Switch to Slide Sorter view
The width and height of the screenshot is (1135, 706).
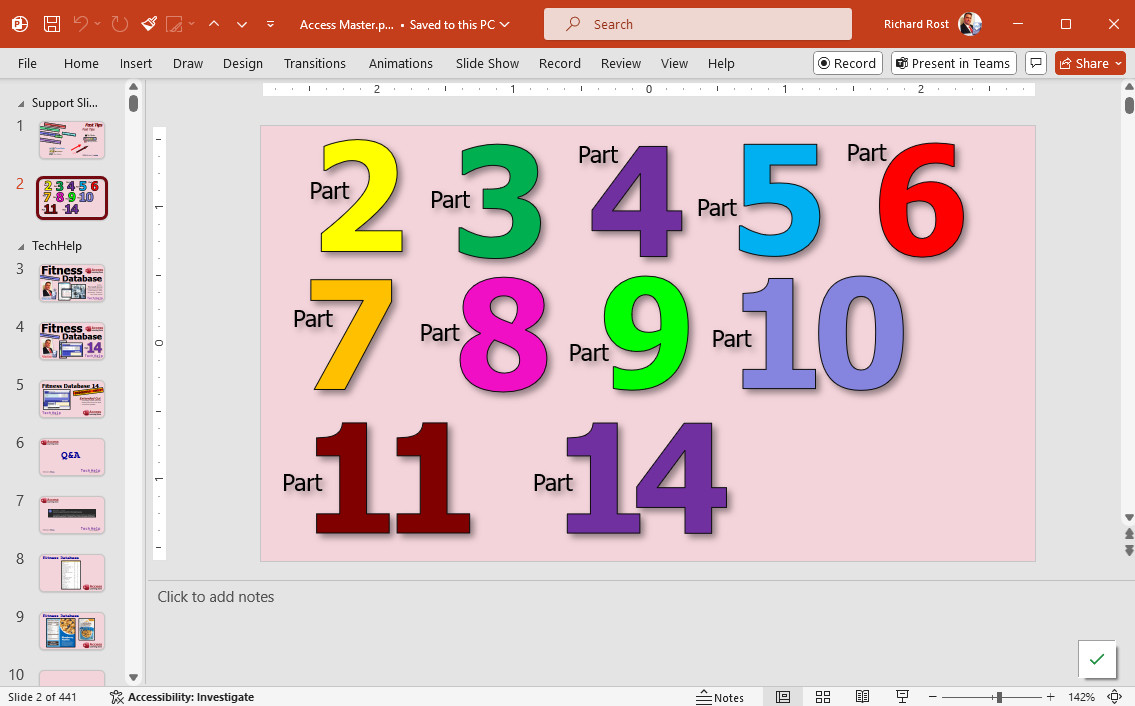(822, 697)
